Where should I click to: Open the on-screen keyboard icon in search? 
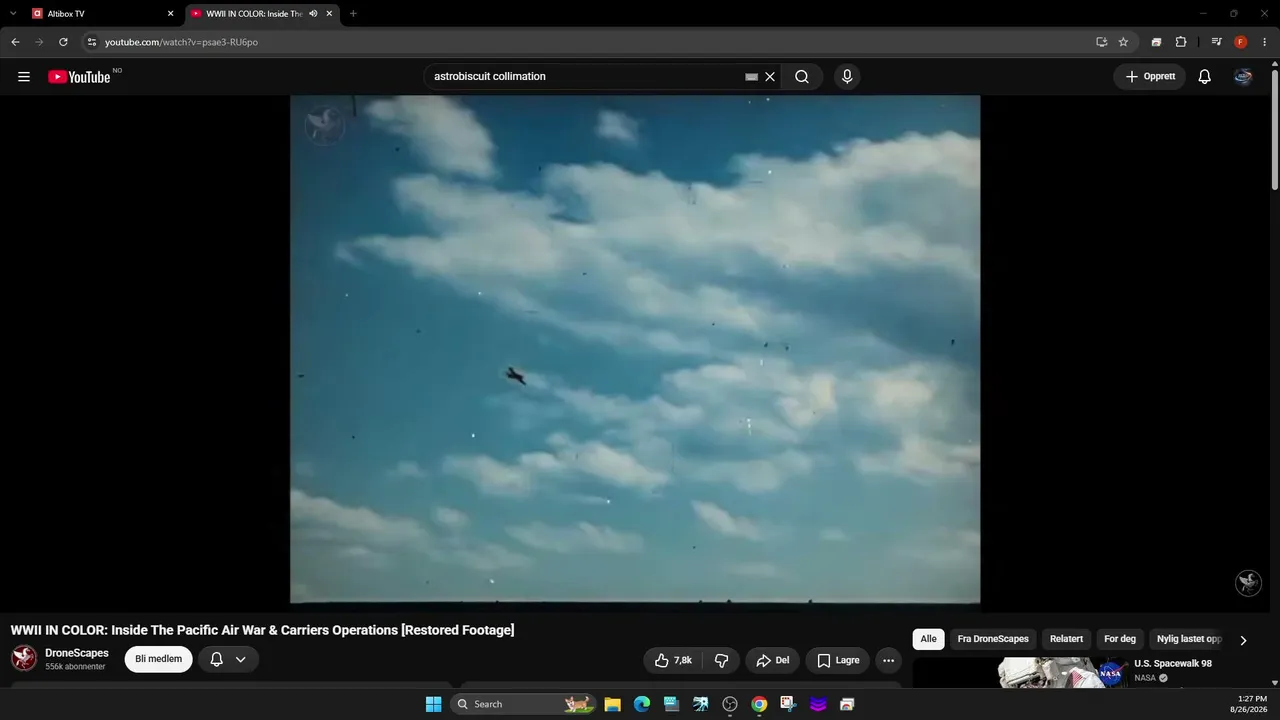tap(751, 77)
